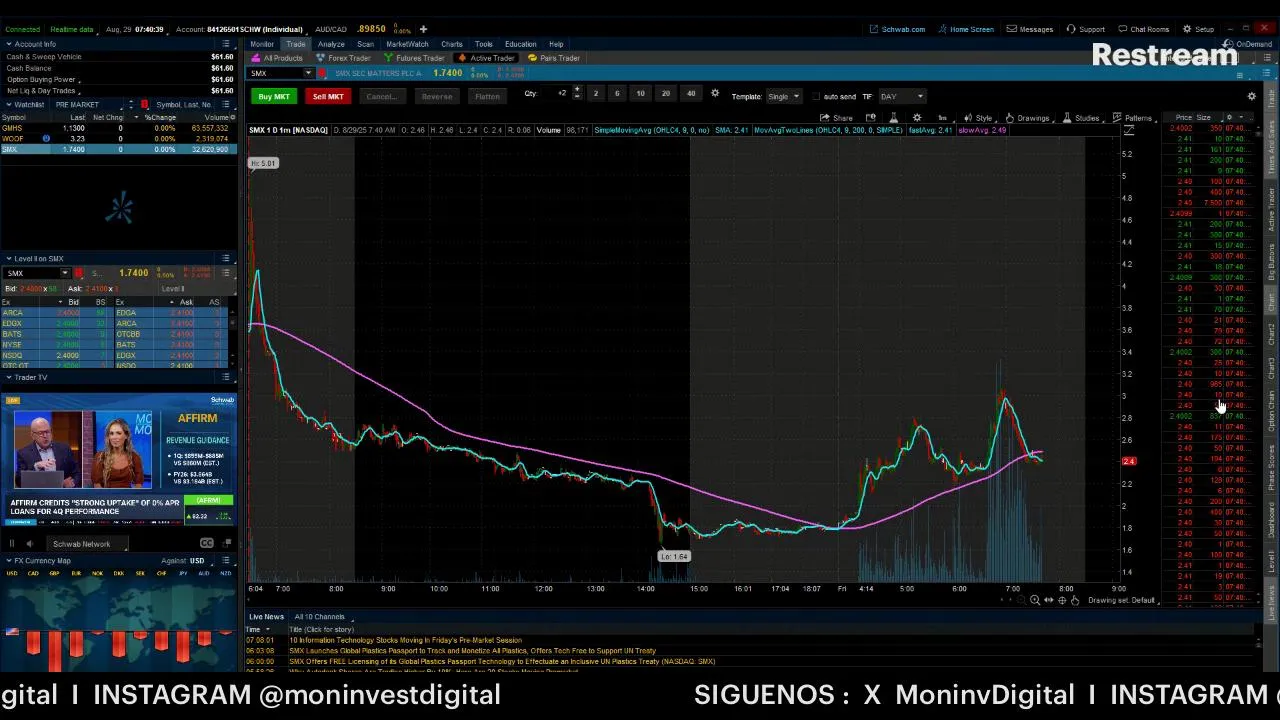Viewport: 1280px width, 720px height.
Task: Add a quote with the plus icon
Action: coord(423,29)
